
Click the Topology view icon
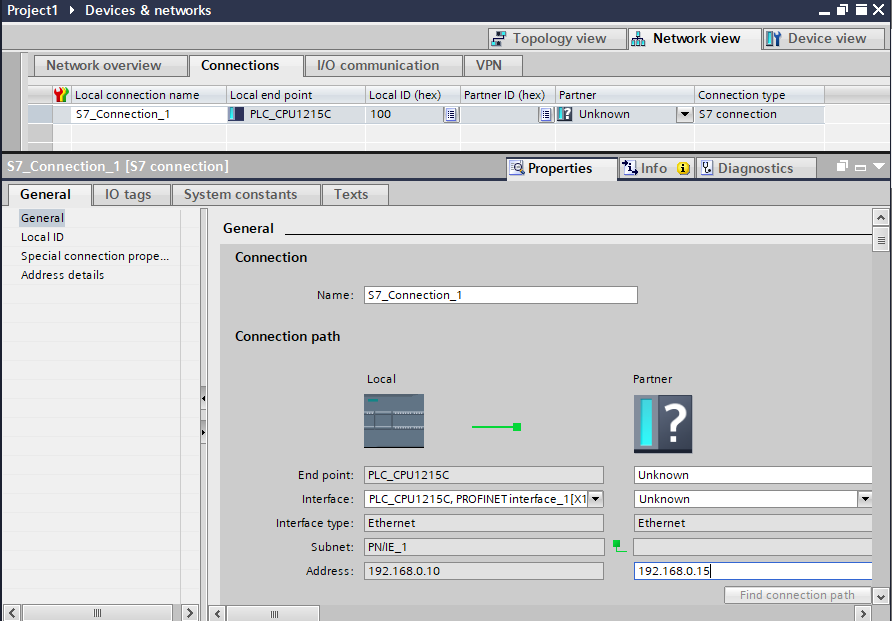500,39
